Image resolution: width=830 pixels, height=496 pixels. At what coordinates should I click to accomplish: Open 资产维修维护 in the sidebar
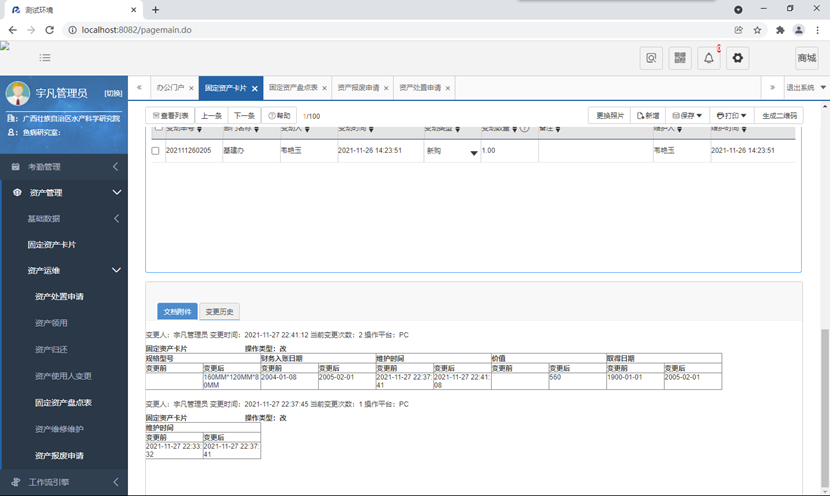[59, 429]
